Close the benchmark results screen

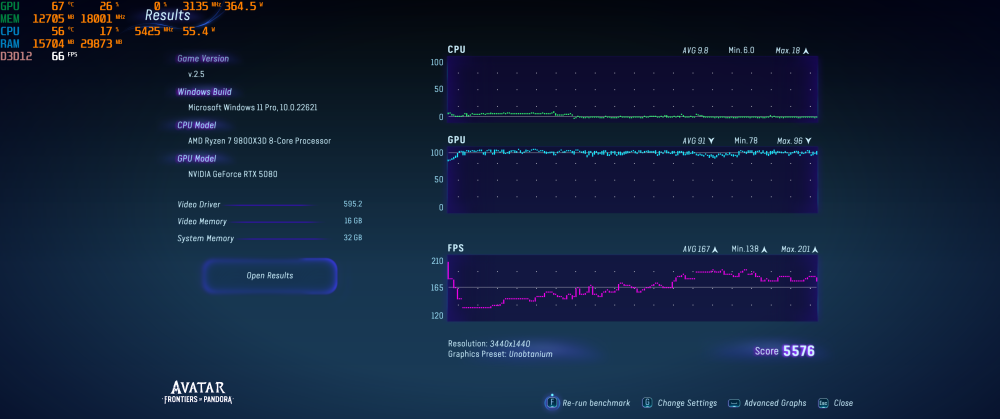843,403
